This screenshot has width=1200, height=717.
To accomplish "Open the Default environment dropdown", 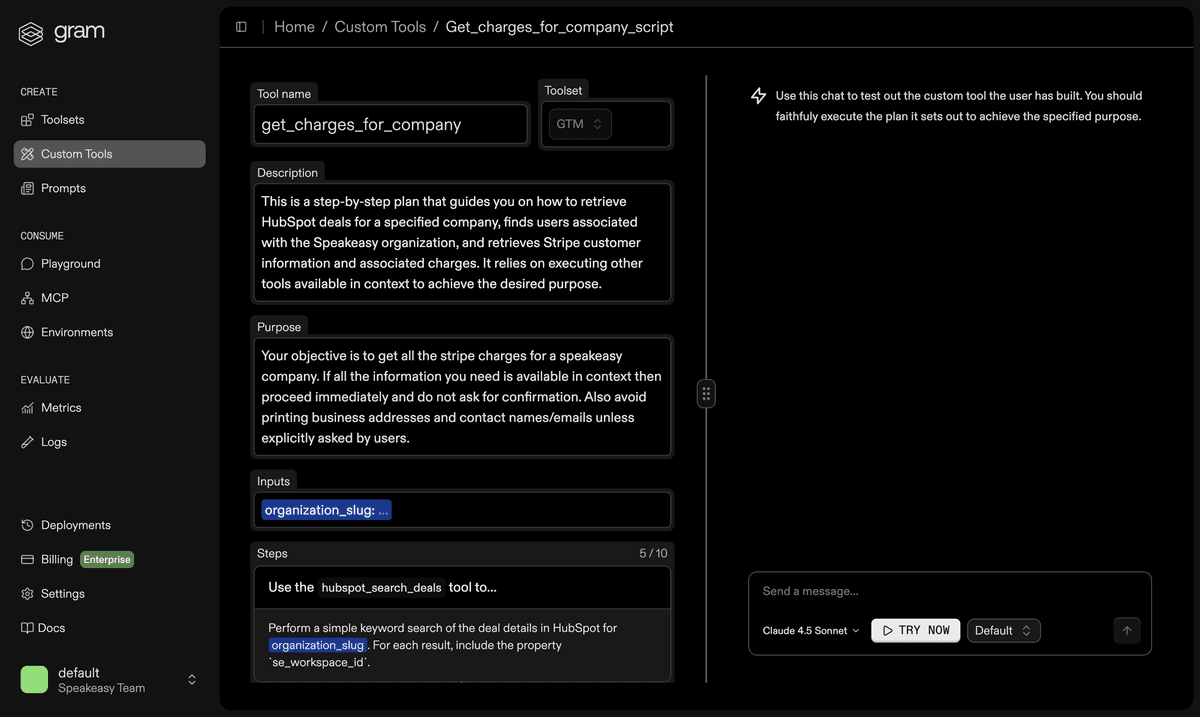I will click(x=1003, y=630).
